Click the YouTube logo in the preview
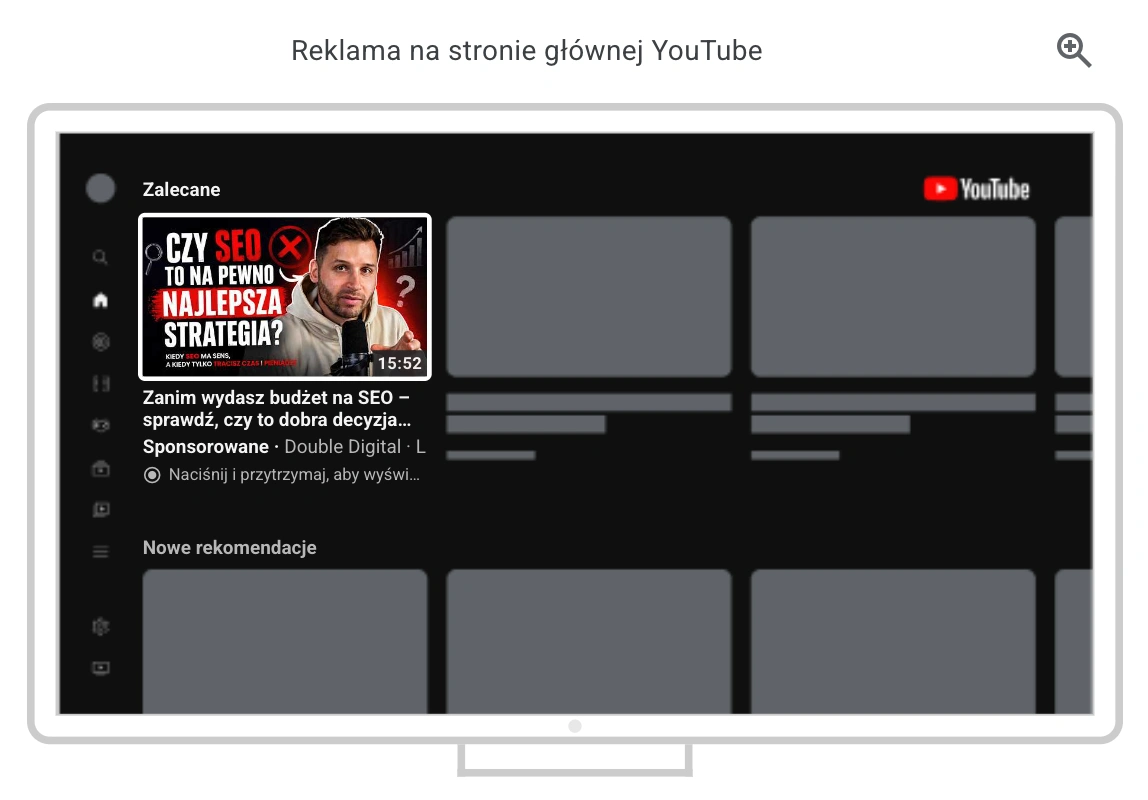The height and width of the screenshot is (800, 1148). pyautogui.click(x=976, y=189)
